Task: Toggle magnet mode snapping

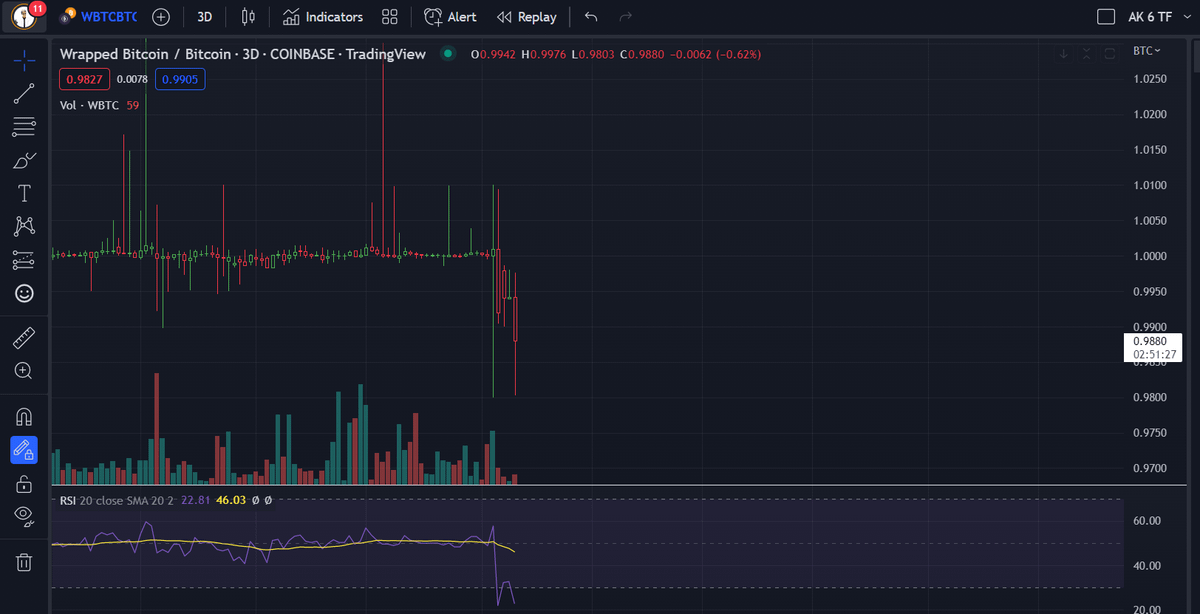Action: 24,416
